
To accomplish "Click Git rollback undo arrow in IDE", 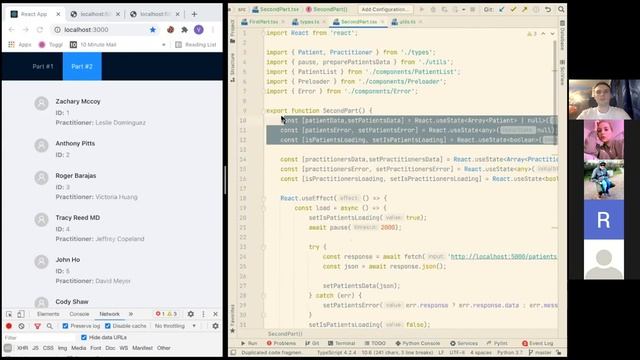I will 548,9.
